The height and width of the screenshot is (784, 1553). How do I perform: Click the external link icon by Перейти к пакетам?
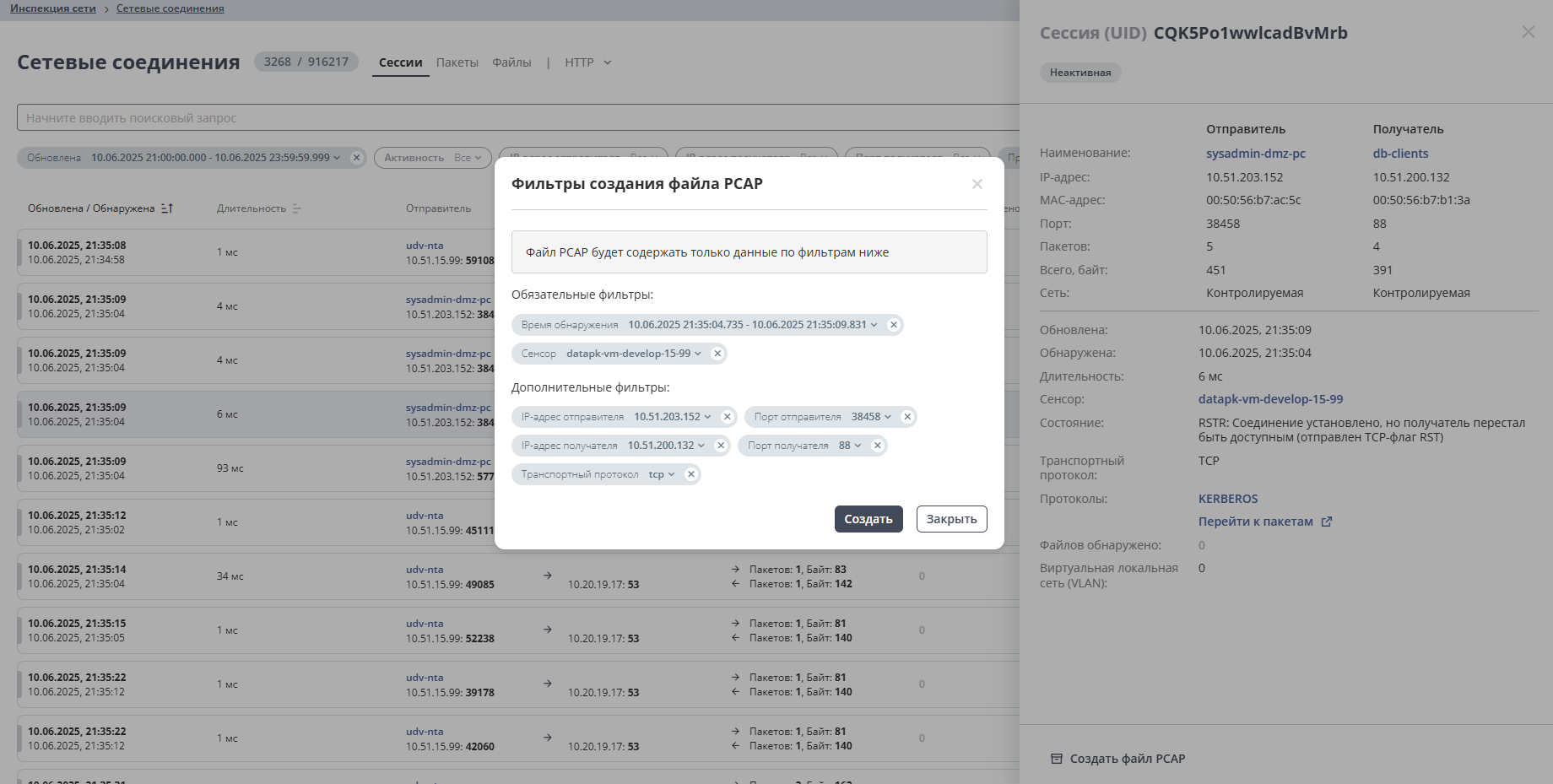pos(1327,522)
